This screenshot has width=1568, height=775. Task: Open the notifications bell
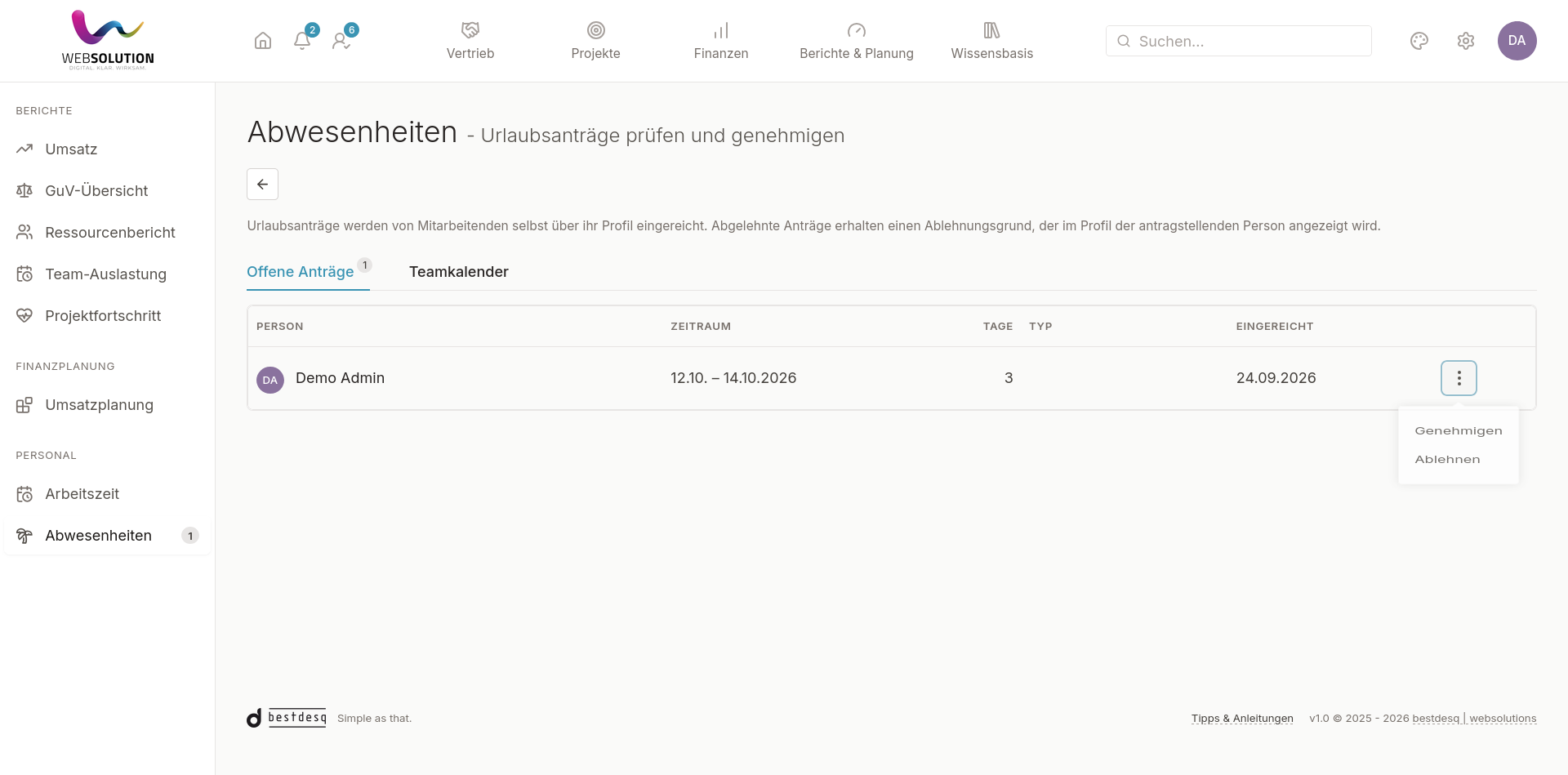point(302,41)
